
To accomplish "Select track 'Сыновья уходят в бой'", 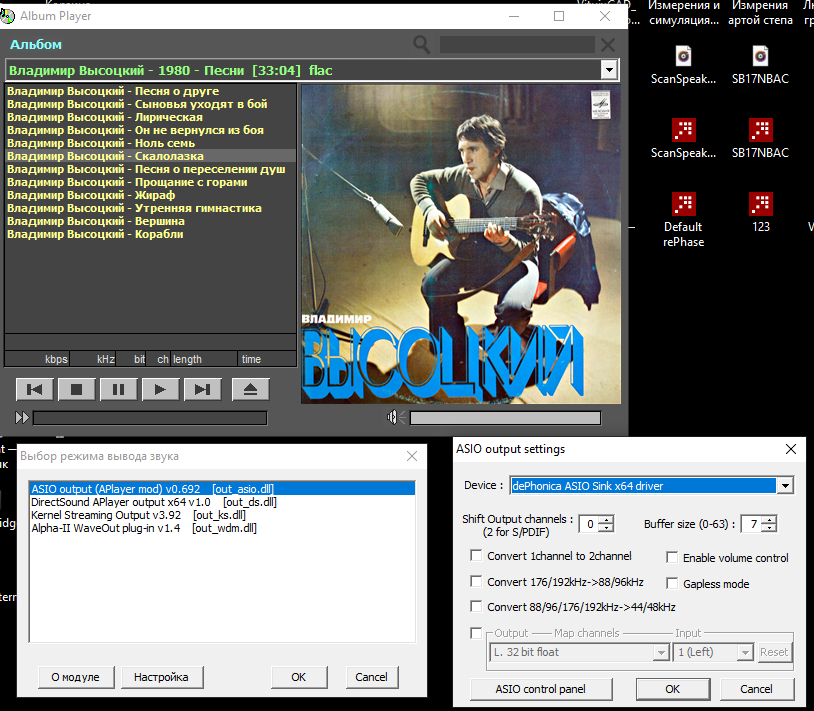I will [x=151, y=104].
